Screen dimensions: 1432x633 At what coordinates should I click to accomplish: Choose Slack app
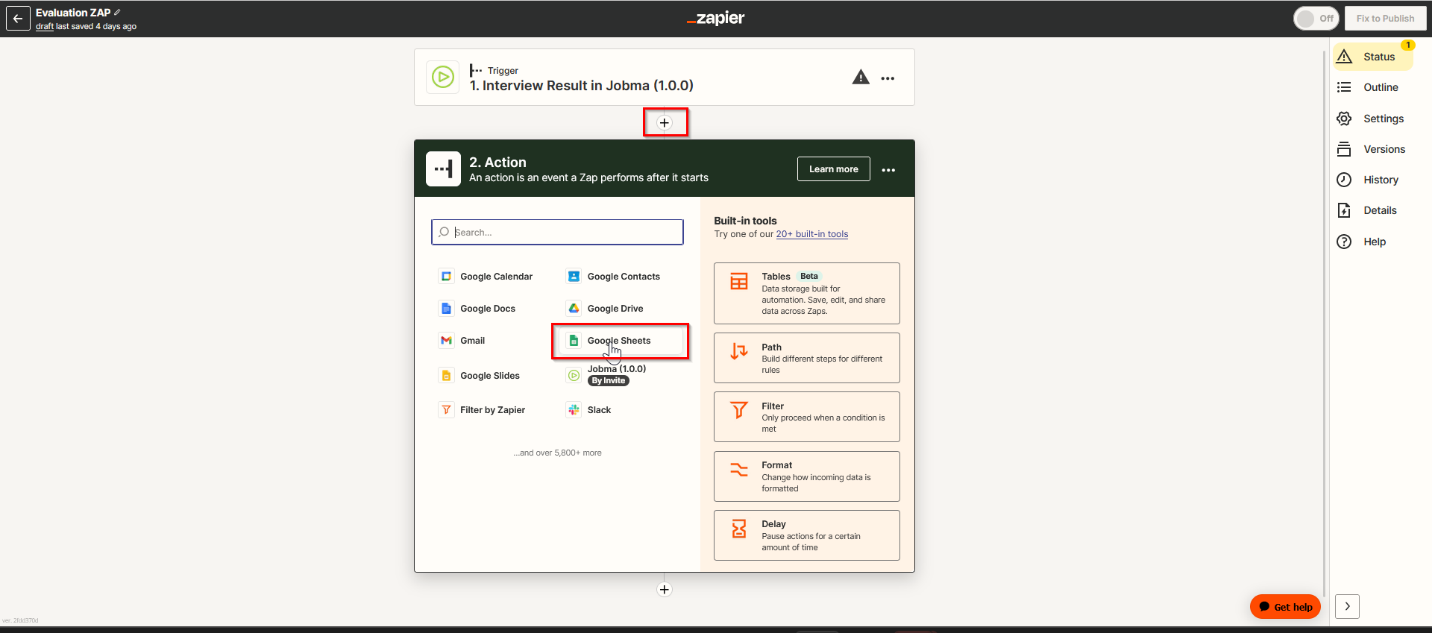pos(589,410)
